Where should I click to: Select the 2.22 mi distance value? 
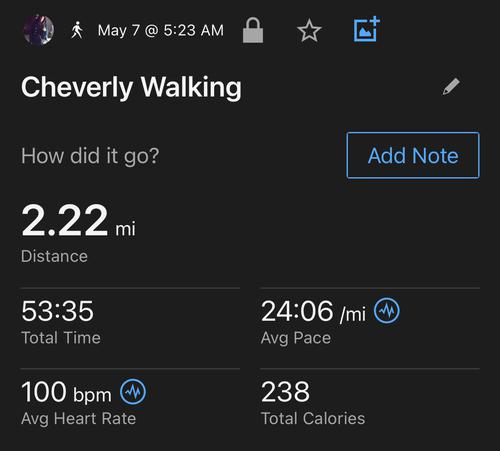click(x=78, y=220)
